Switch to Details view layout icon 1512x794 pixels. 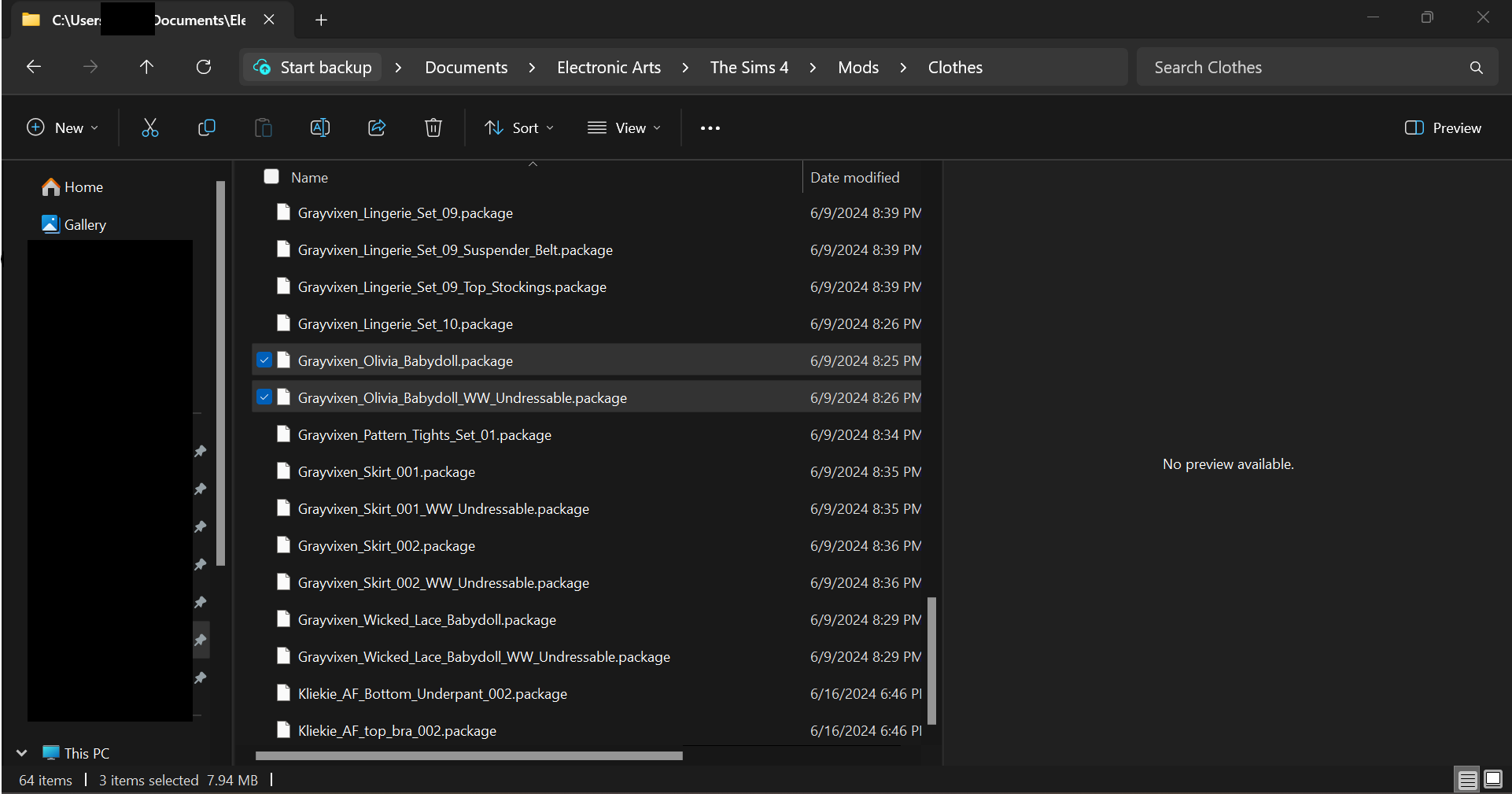(1468, 780)
